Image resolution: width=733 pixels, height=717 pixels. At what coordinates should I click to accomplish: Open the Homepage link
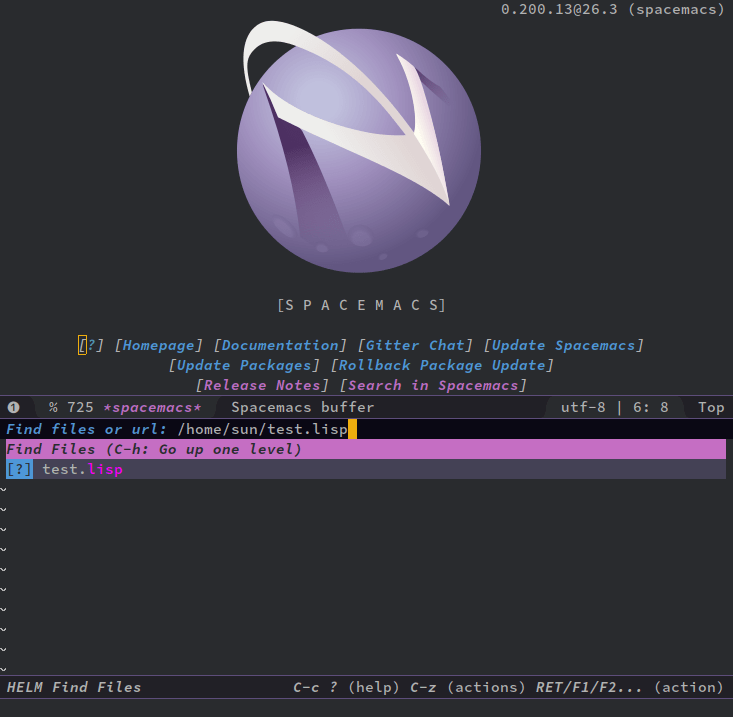tap(158, 345)
